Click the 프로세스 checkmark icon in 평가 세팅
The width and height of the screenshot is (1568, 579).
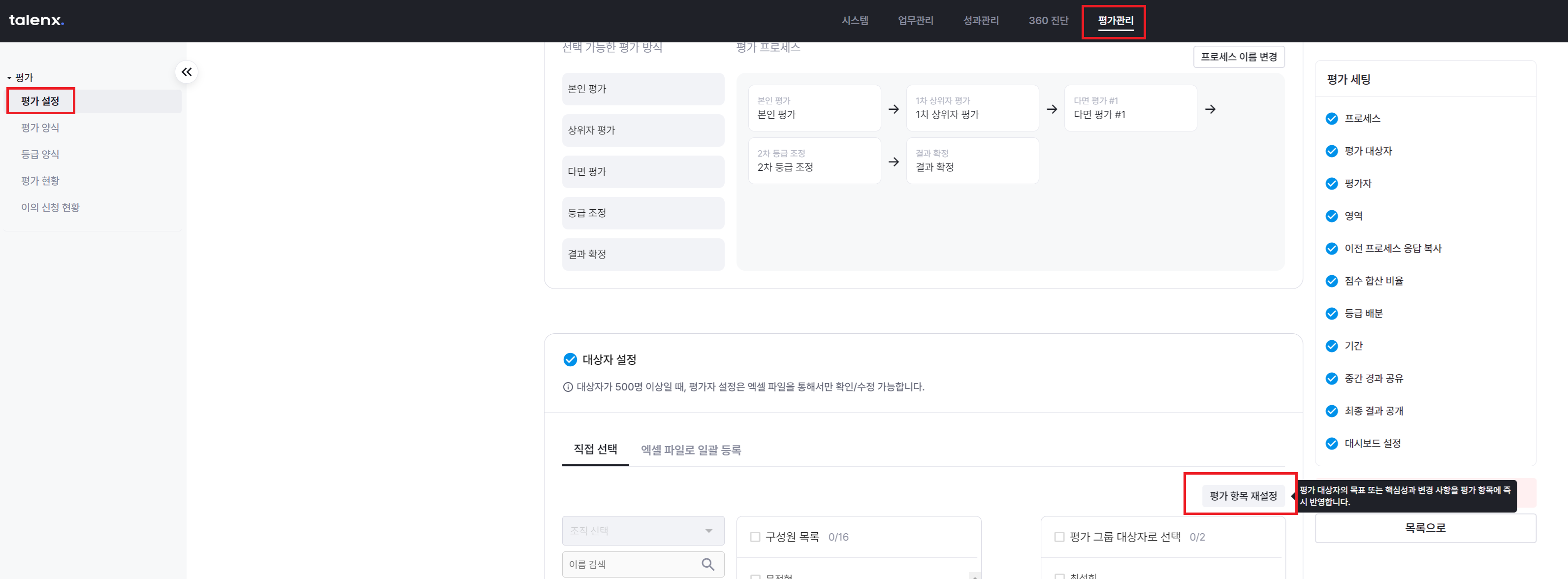(x=1332, y=119)
